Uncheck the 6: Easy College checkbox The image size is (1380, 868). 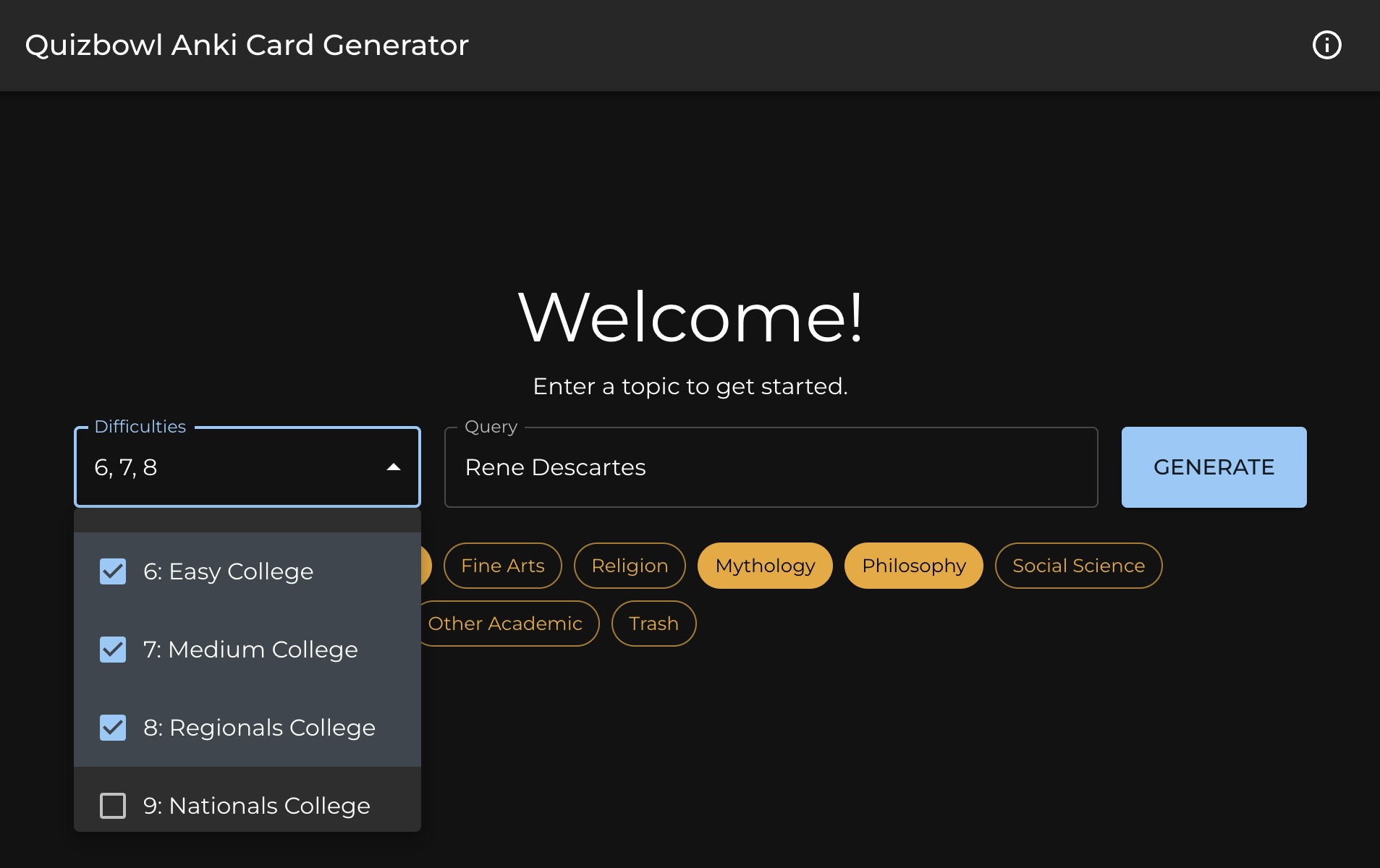tap(113, 571)
